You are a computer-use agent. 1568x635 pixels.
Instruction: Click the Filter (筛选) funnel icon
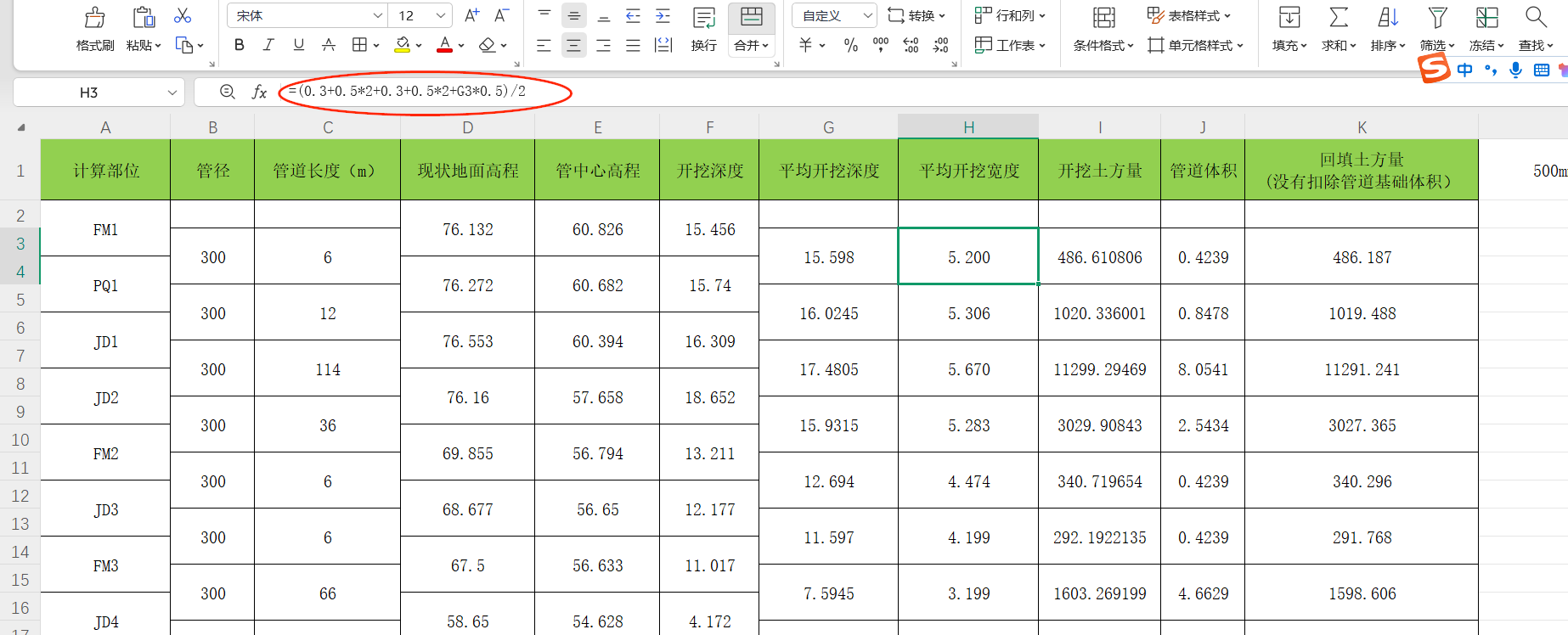[x=1437, y=17]
